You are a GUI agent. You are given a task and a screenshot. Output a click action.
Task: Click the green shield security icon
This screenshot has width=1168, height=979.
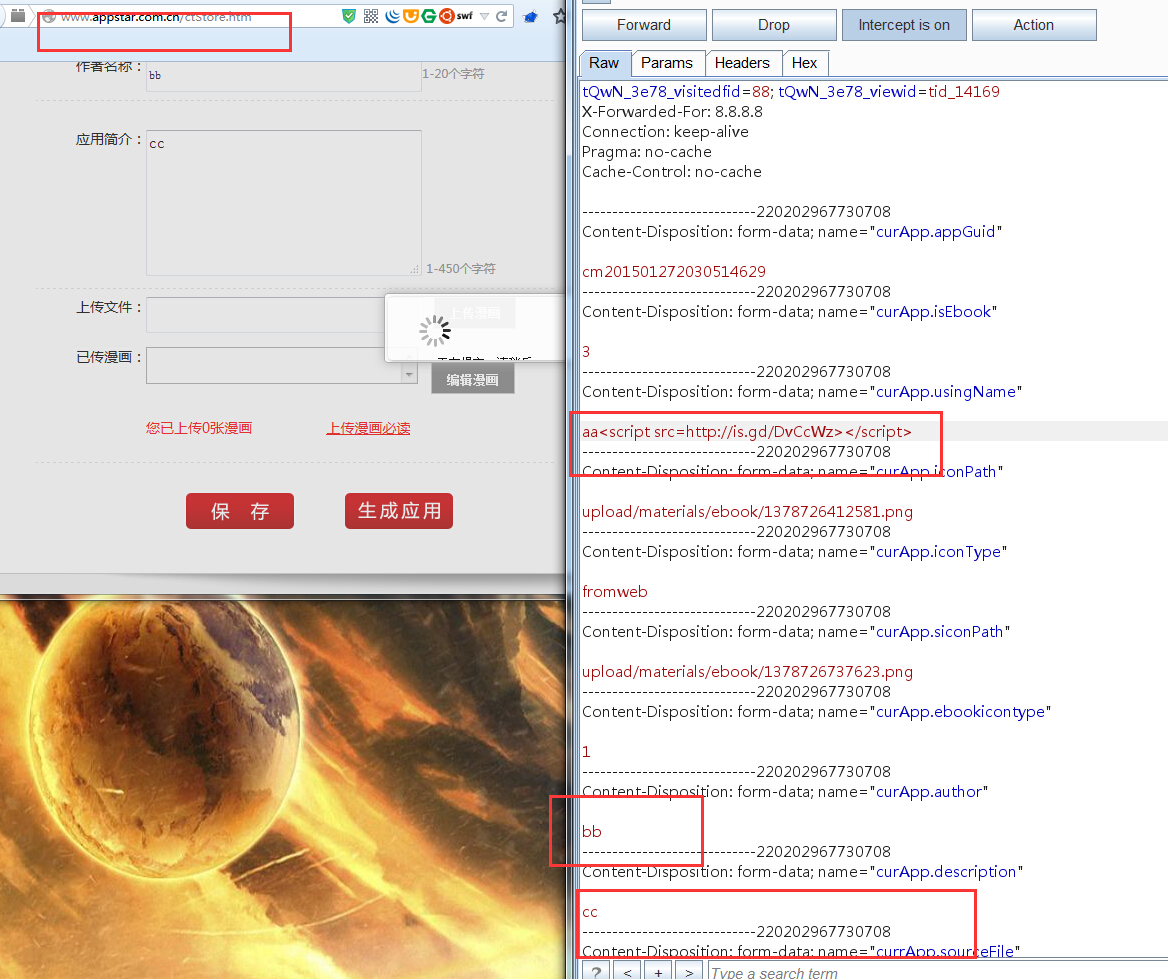point(349,16)
